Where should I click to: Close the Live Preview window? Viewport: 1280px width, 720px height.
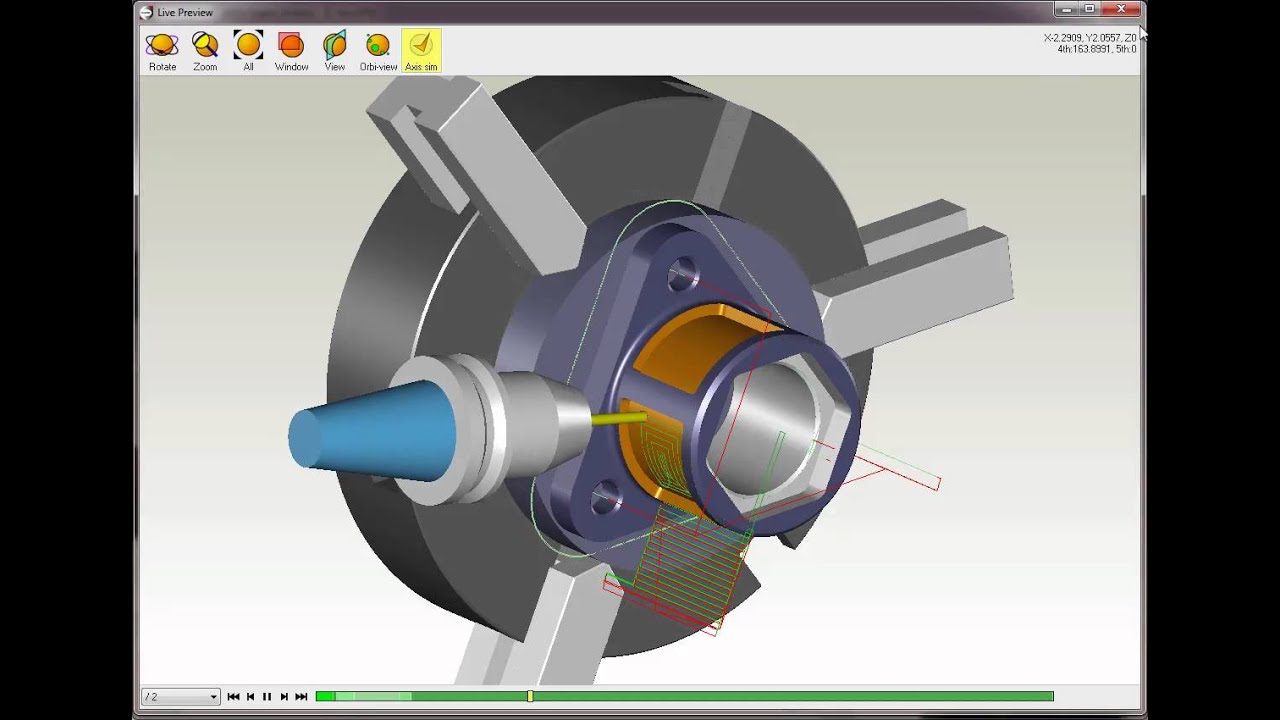[x=1121, y=10]
